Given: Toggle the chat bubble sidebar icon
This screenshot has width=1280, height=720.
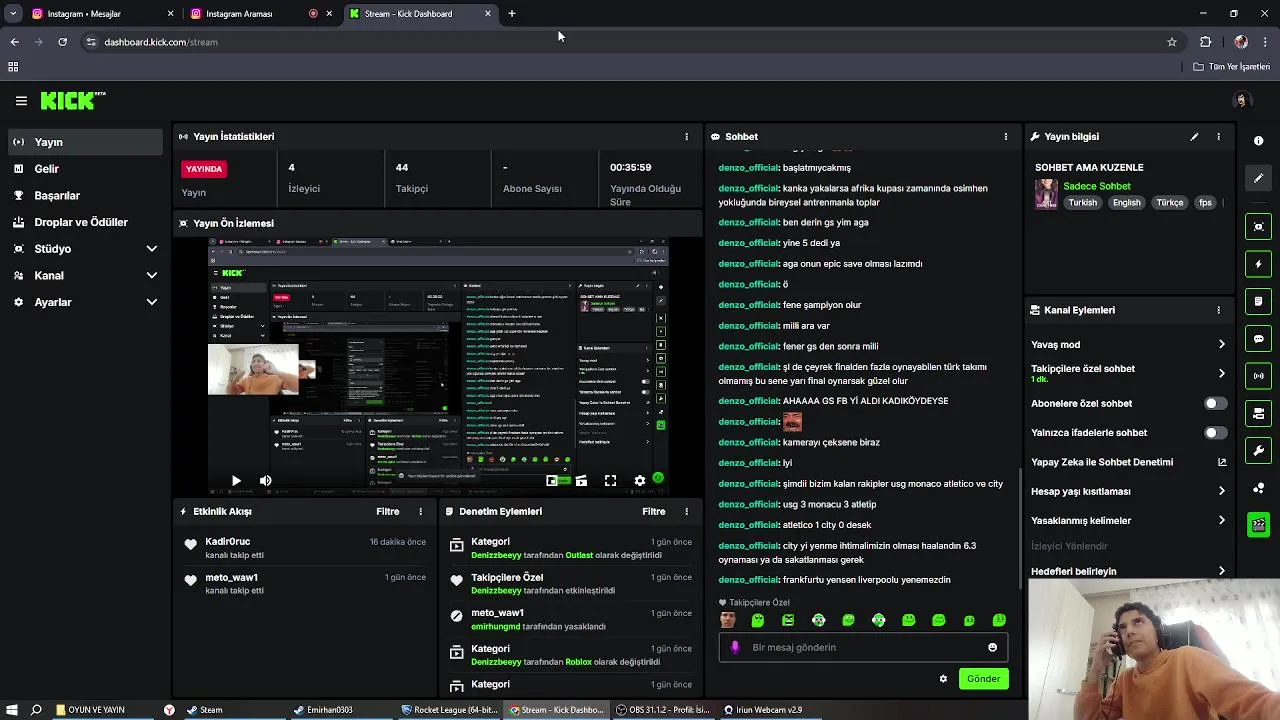Looking at the screenshot, I should click(1259, 339).
